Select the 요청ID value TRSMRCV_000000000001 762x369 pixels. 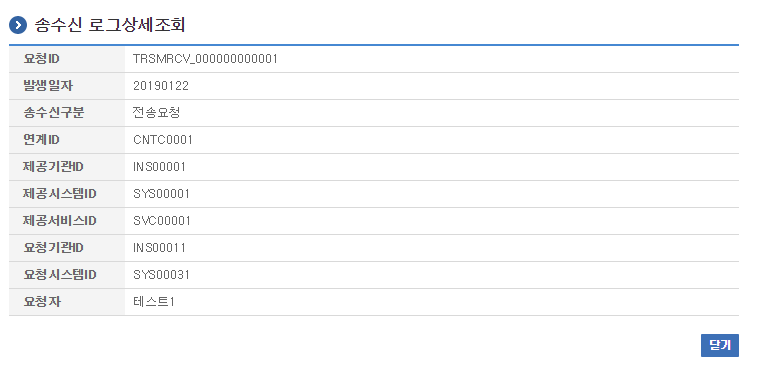[x=205, y=59]
